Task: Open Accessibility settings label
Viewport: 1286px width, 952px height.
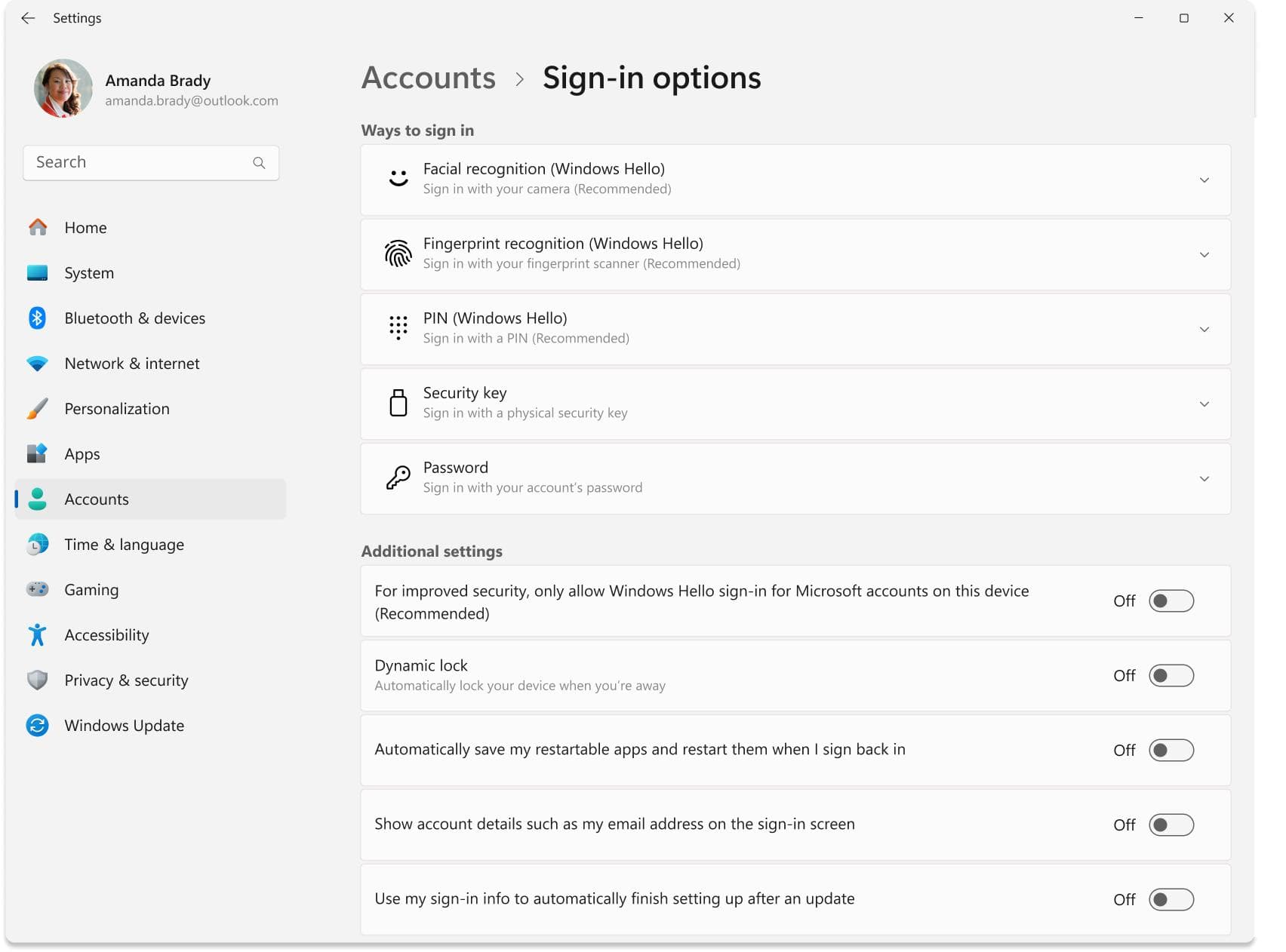Action: (x=106, y=635)
